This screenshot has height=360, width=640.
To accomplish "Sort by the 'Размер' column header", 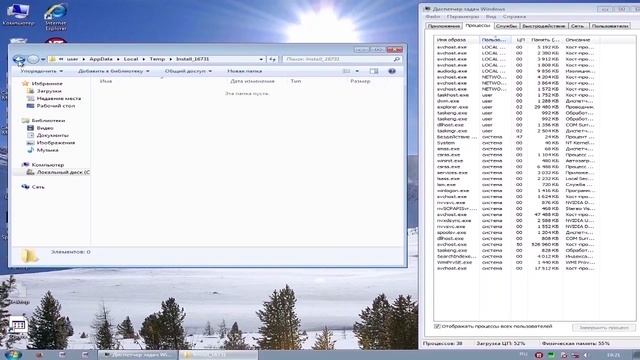I will coord(360,81).
